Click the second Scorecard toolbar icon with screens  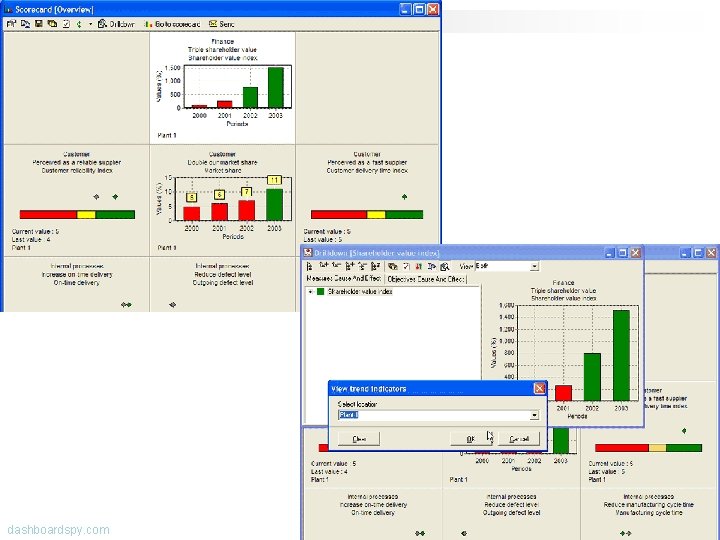coord(25,24)
